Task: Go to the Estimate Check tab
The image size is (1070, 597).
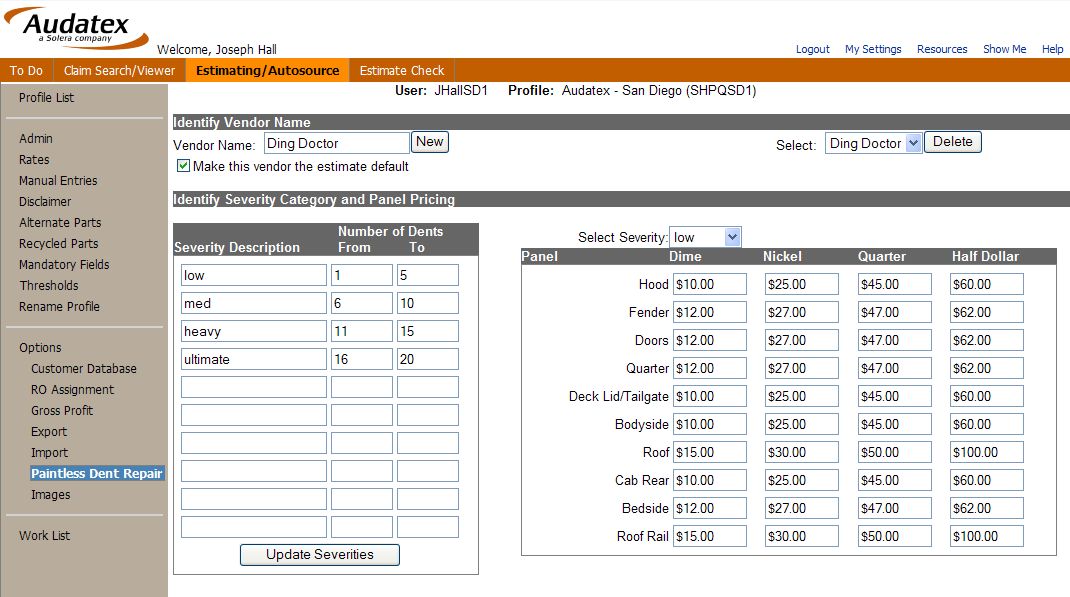Action: pyautogui.click(x=402, y=70)
